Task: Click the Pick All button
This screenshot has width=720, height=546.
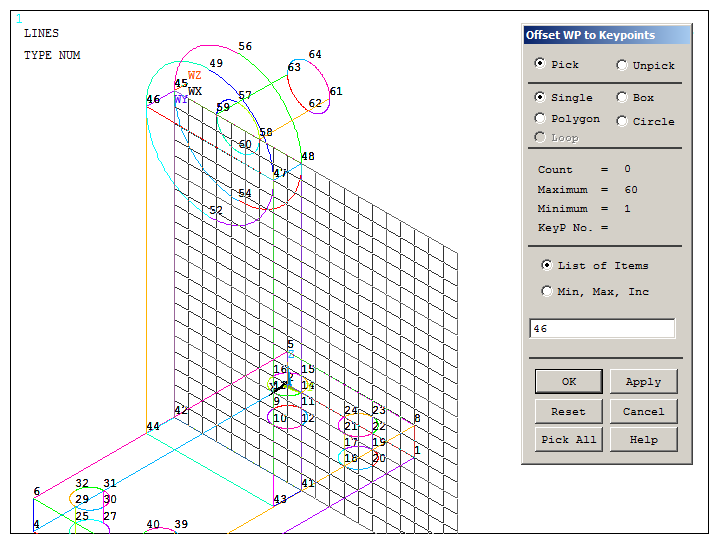Action: click(568, 440)
